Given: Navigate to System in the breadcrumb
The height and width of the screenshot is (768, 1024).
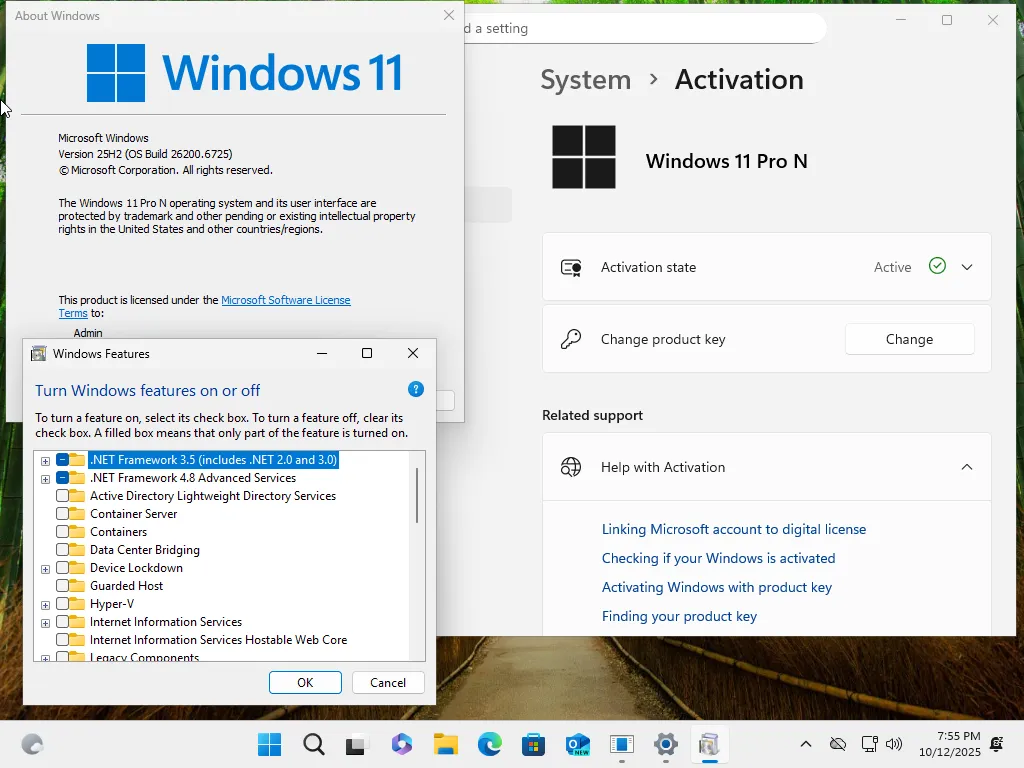Looking at the screenshot, I should tap(585, 80).
